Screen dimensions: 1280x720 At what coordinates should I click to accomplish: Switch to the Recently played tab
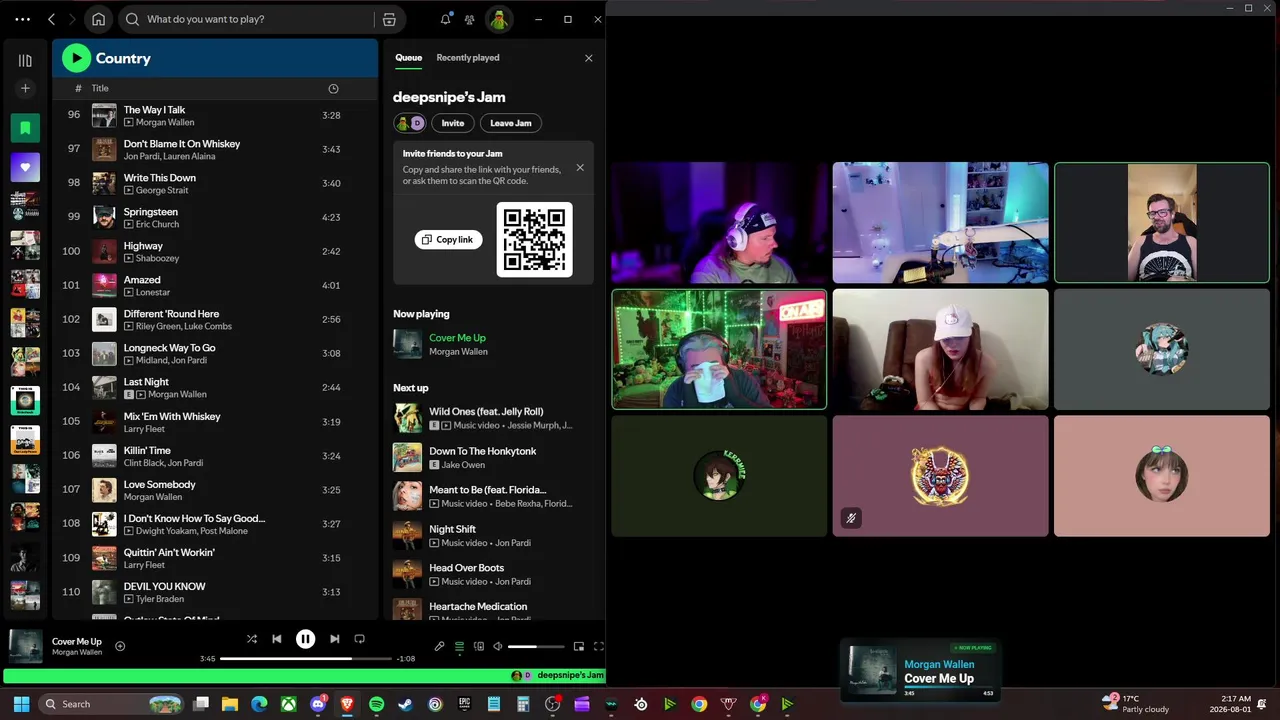point(468,57)
